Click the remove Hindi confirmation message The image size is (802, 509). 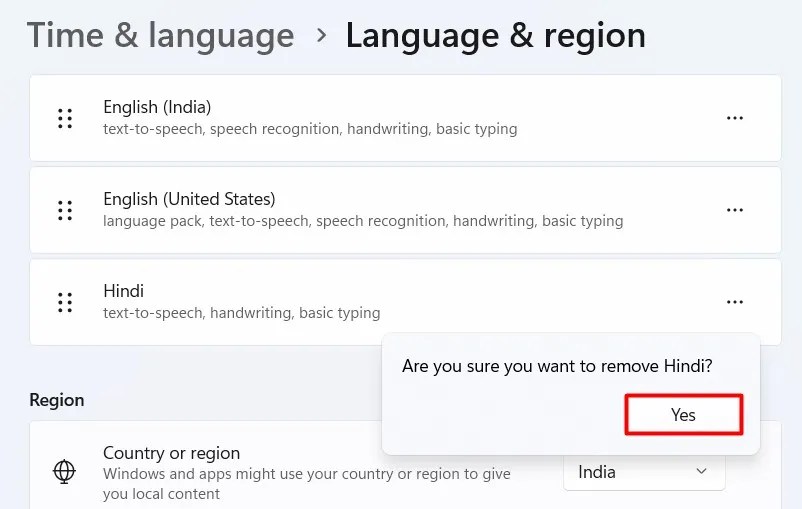point(557,366)
